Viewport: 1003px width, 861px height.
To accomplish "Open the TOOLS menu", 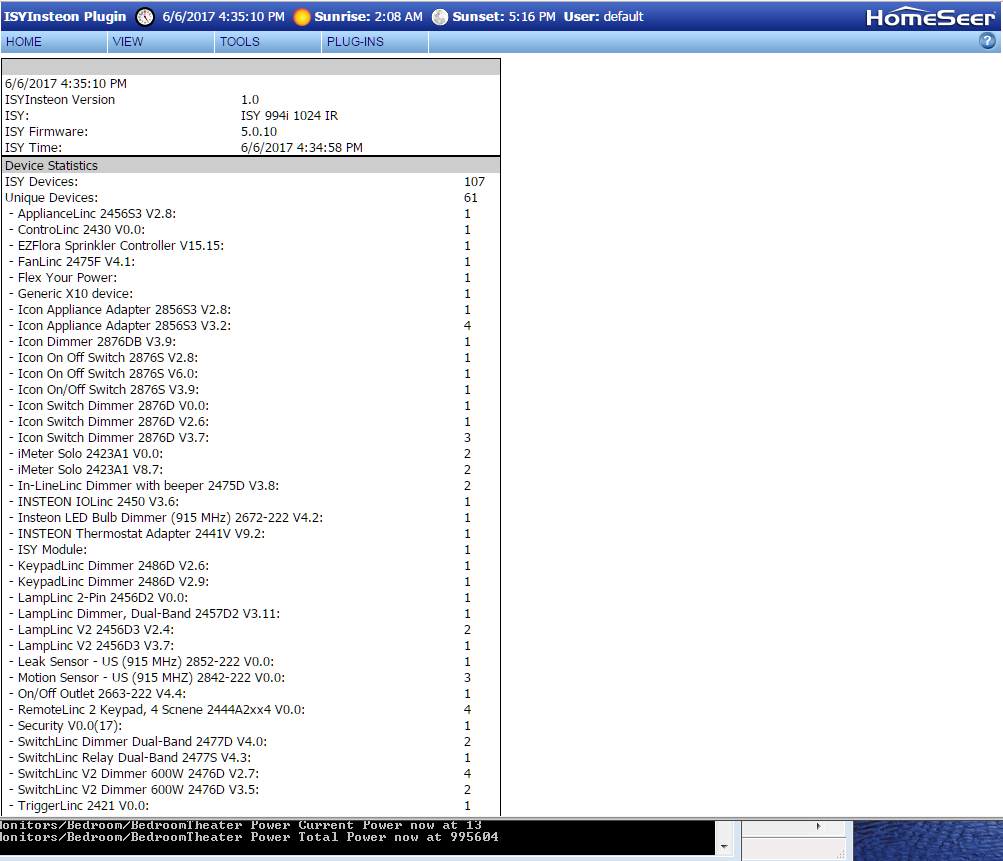I will (x=268, y=42).
